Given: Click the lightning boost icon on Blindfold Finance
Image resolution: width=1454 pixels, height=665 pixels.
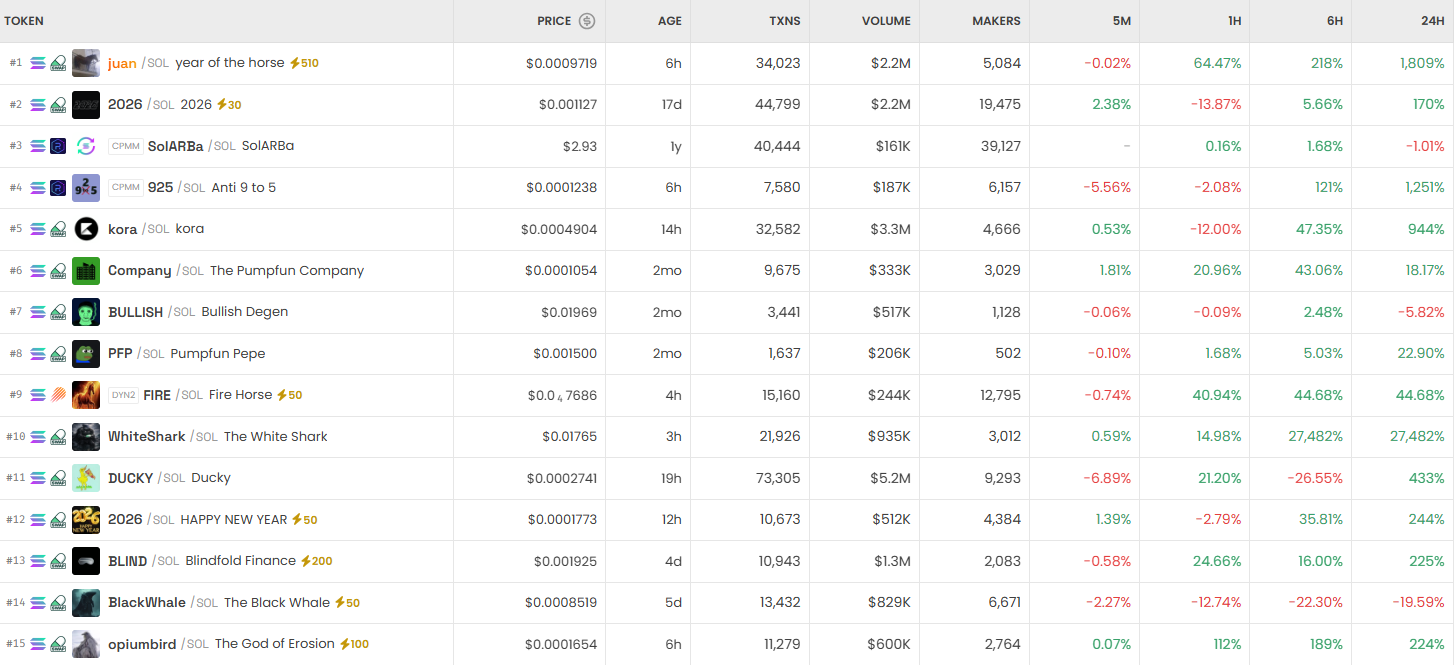Looking at the screenshot, I should 306,561.
